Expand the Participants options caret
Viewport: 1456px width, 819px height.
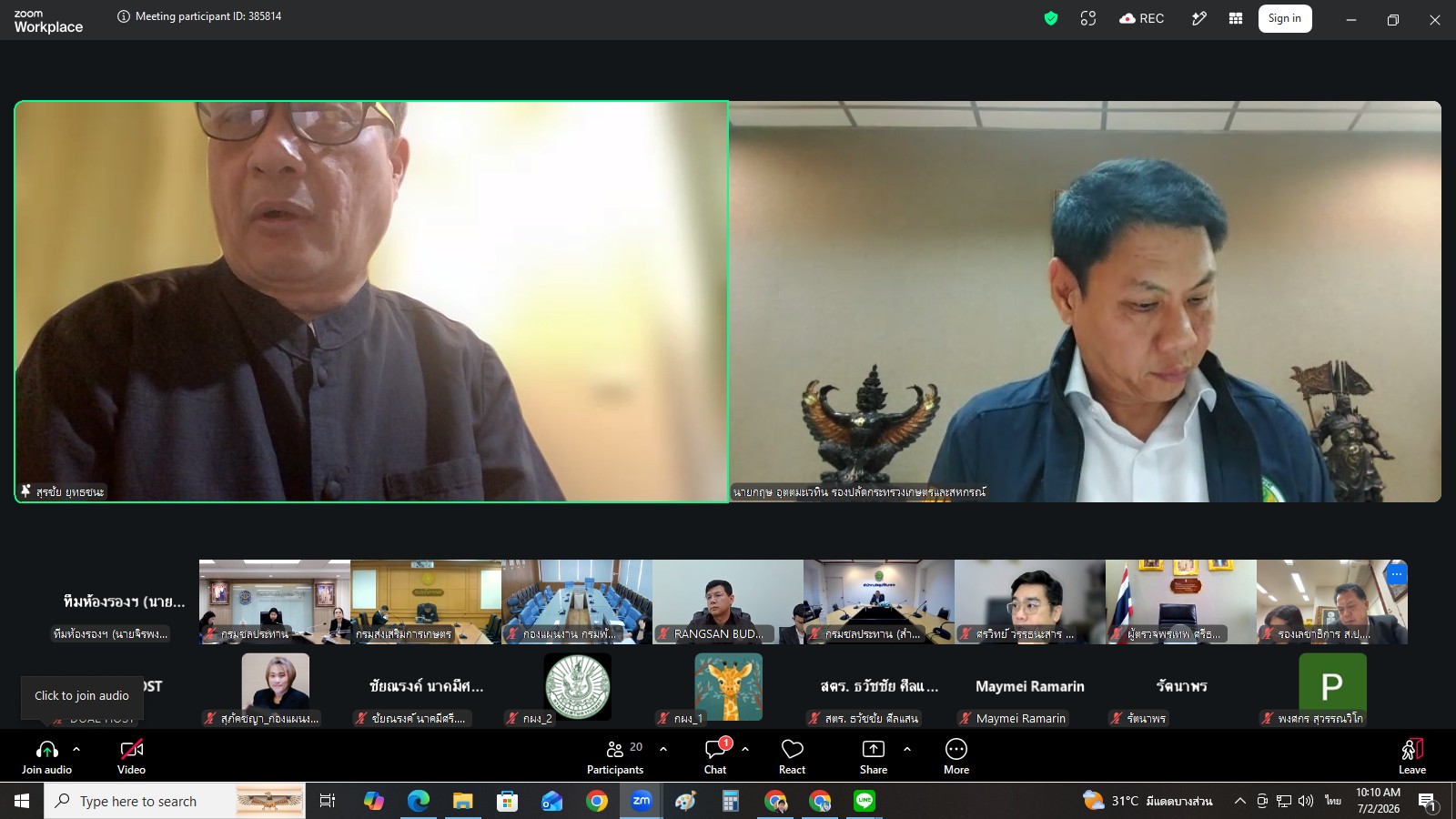click(663, 749)
